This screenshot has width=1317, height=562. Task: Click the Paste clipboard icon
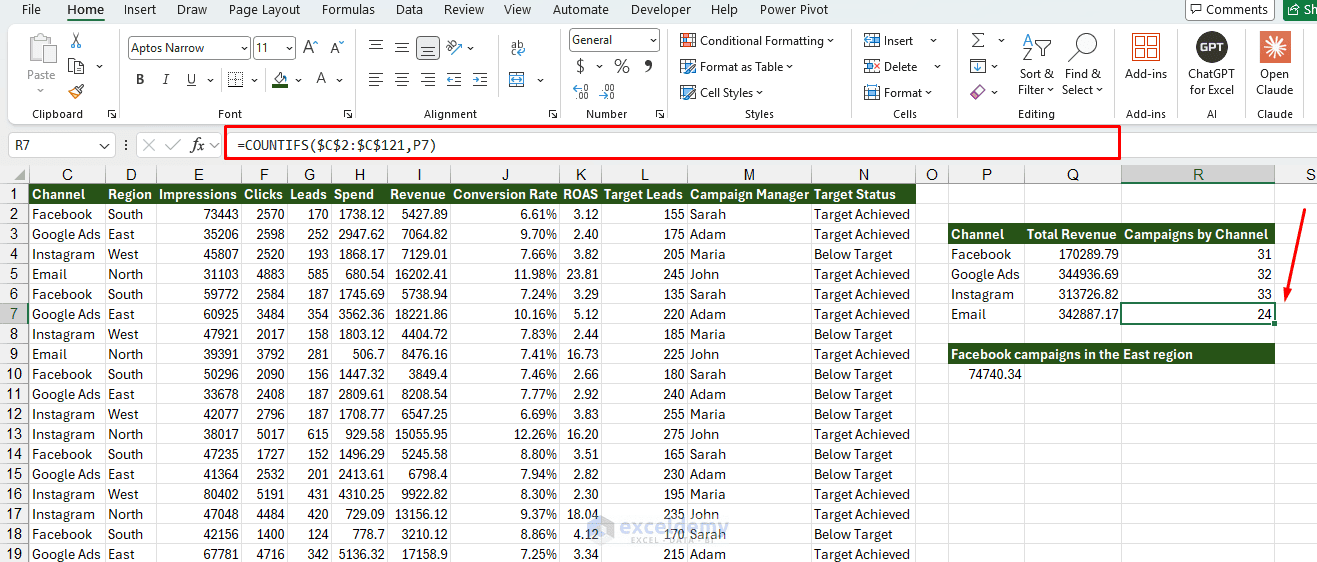(42, 49)
